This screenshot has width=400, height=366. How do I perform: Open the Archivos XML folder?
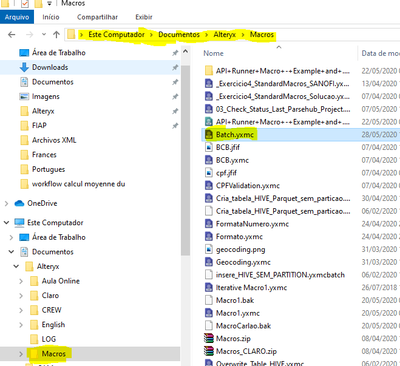tap(54, 140)
